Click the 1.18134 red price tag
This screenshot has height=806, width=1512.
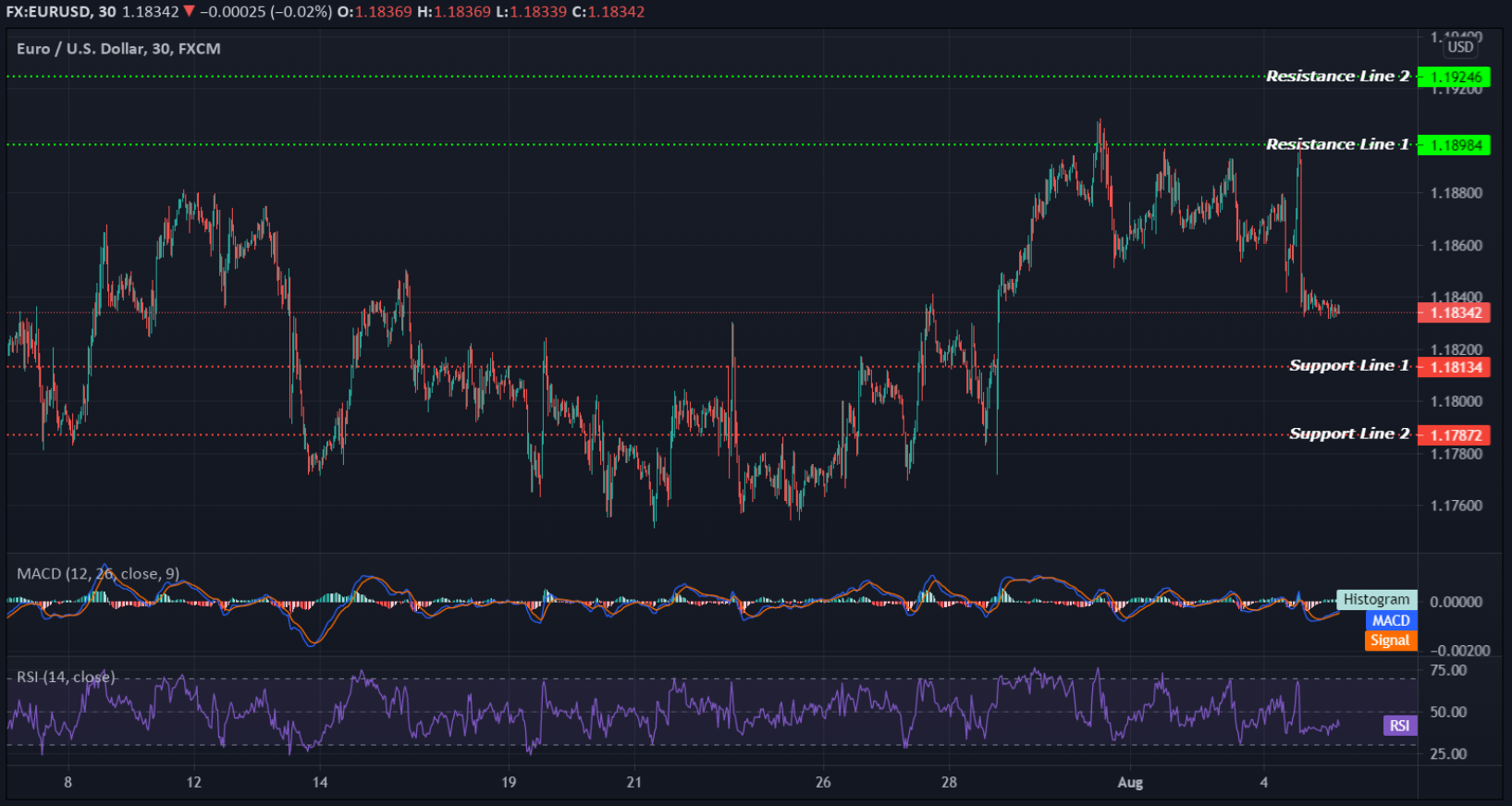(1455, 367)
